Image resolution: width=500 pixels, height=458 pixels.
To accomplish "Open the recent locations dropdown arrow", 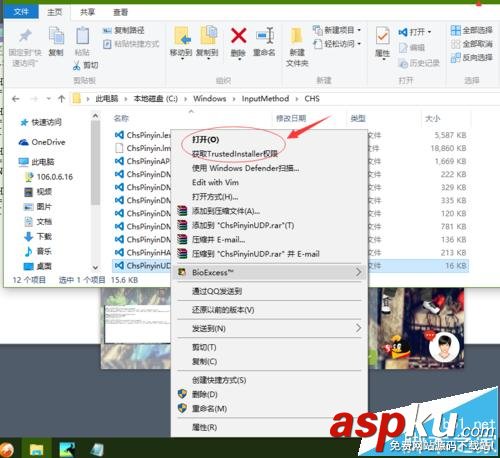I will 49,99.
